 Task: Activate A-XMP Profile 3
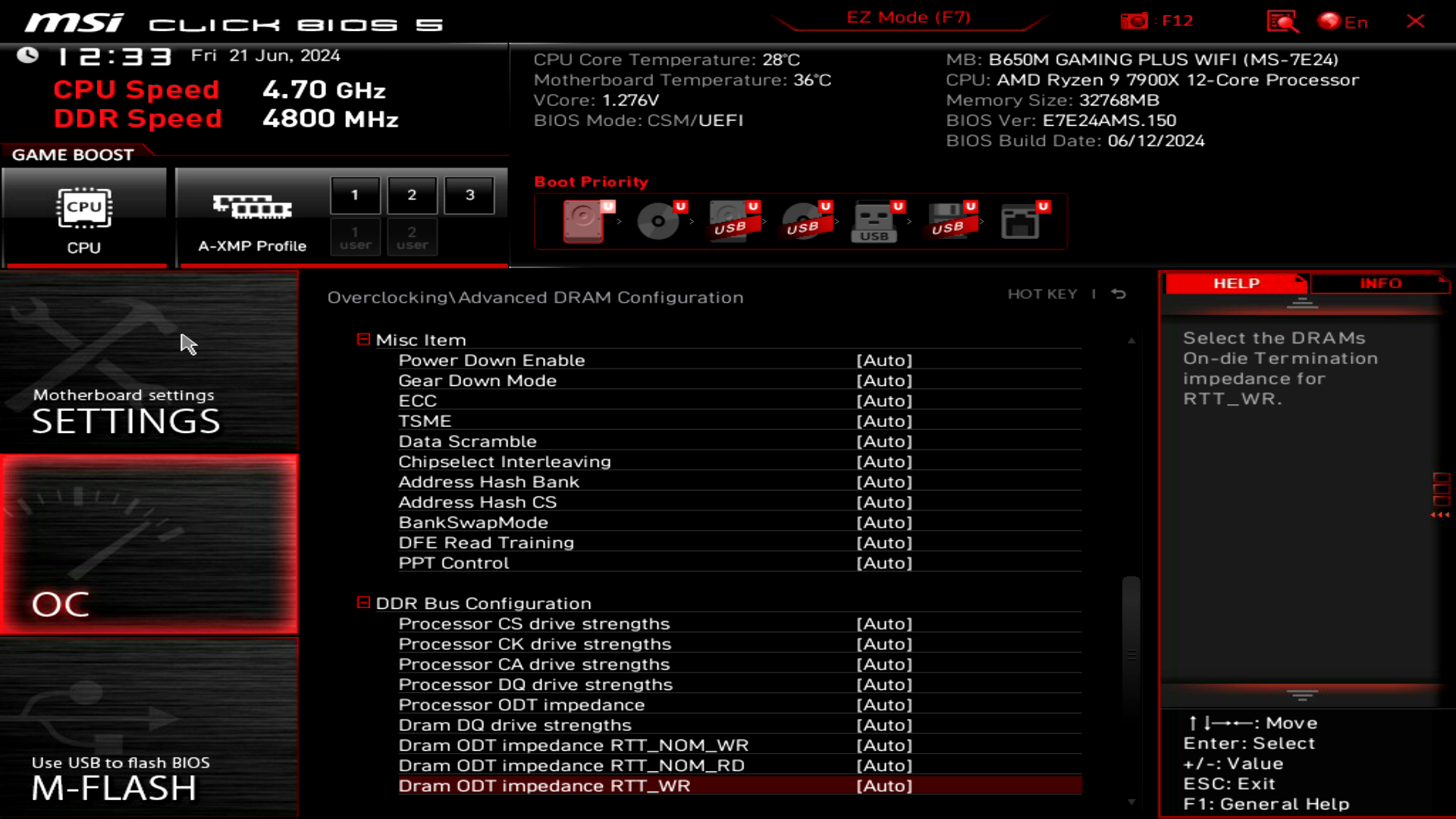click(x=469, y=194)
